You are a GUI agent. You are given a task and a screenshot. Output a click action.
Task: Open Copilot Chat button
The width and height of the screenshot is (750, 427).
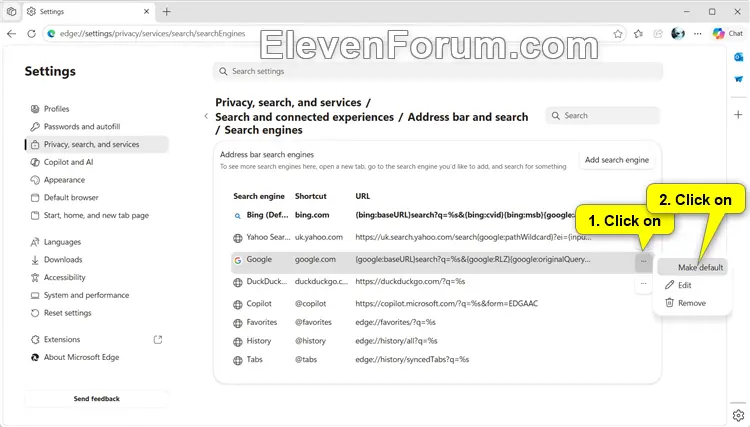coord(728,33)
